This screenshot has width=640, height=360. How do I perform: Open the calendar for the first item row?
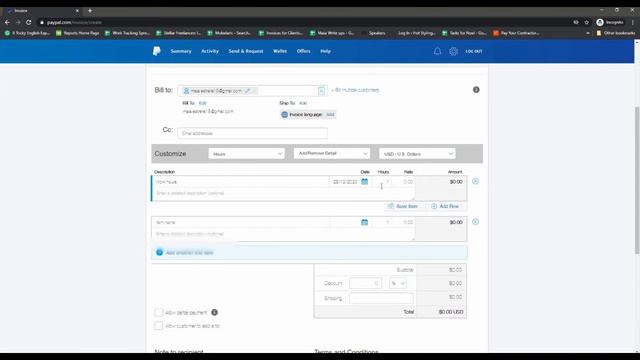(364, 182)
